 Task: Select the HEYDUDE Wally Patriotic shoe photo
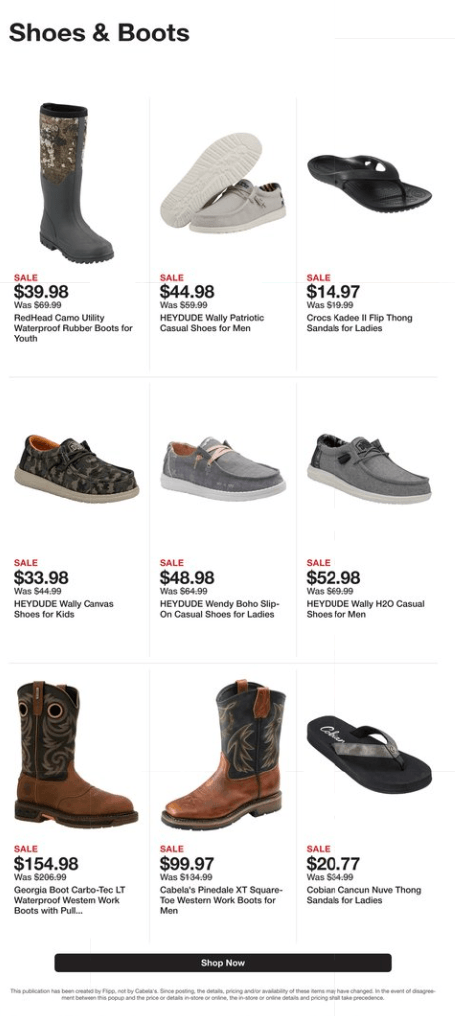point(222,183)
